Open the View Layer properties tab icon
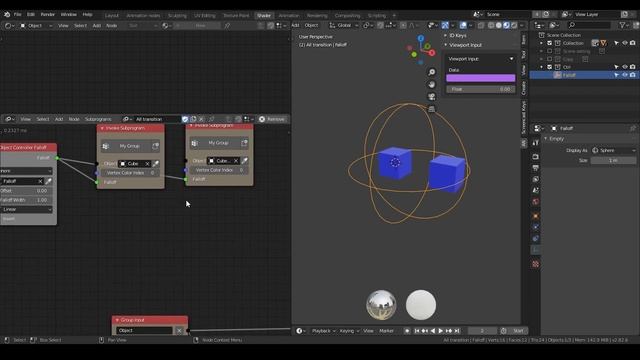 pos(536,179)
